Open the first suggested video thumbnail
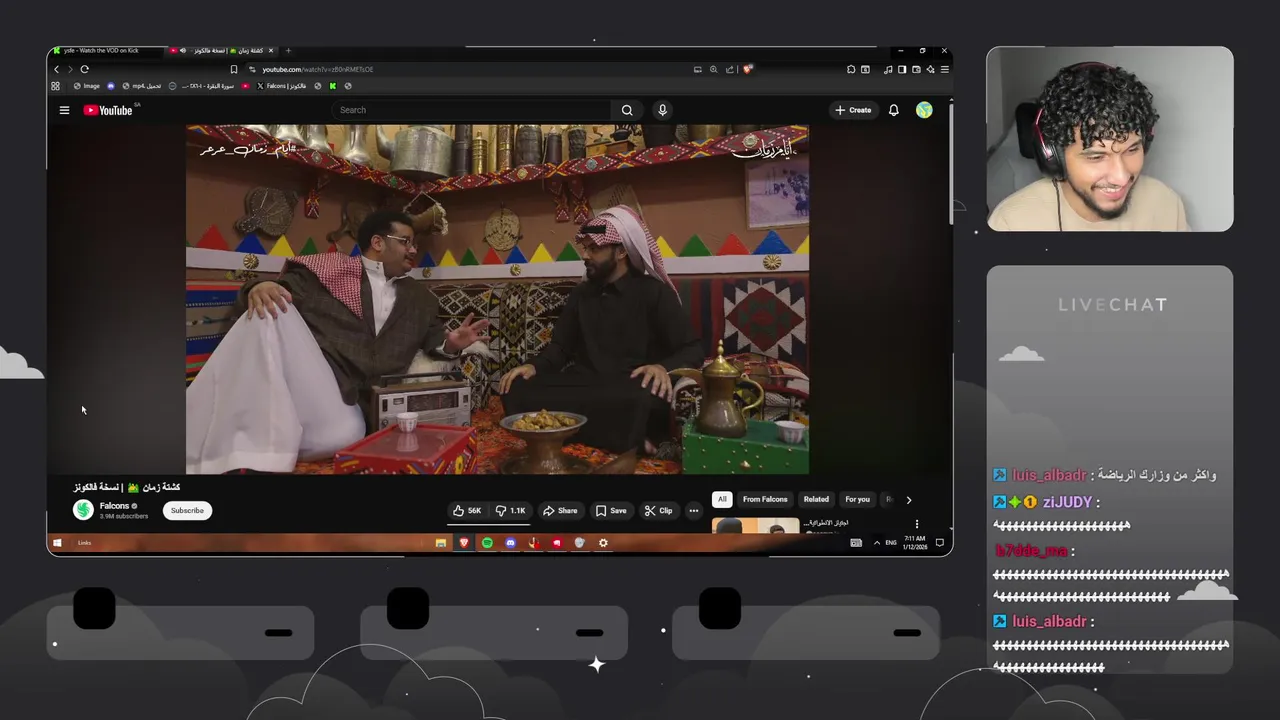Screen dimensions: 1280x720 [755, 526]
